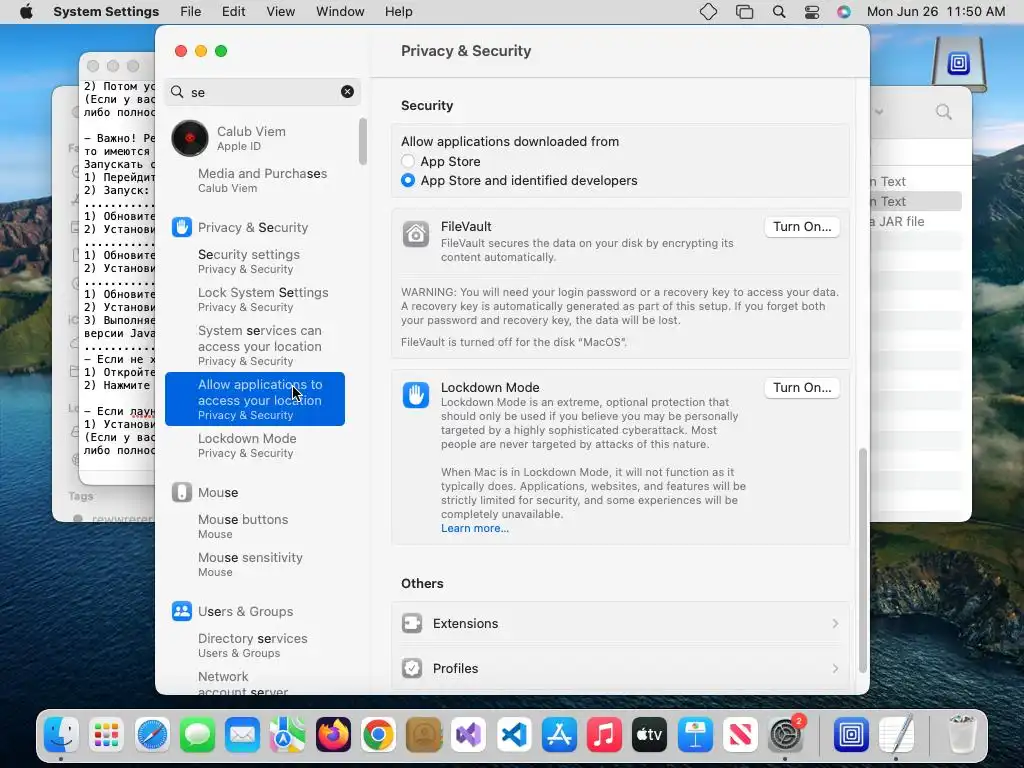Select Users & Groups sidebar icon
1024x768 pixels.
click(x=182, y=611)
